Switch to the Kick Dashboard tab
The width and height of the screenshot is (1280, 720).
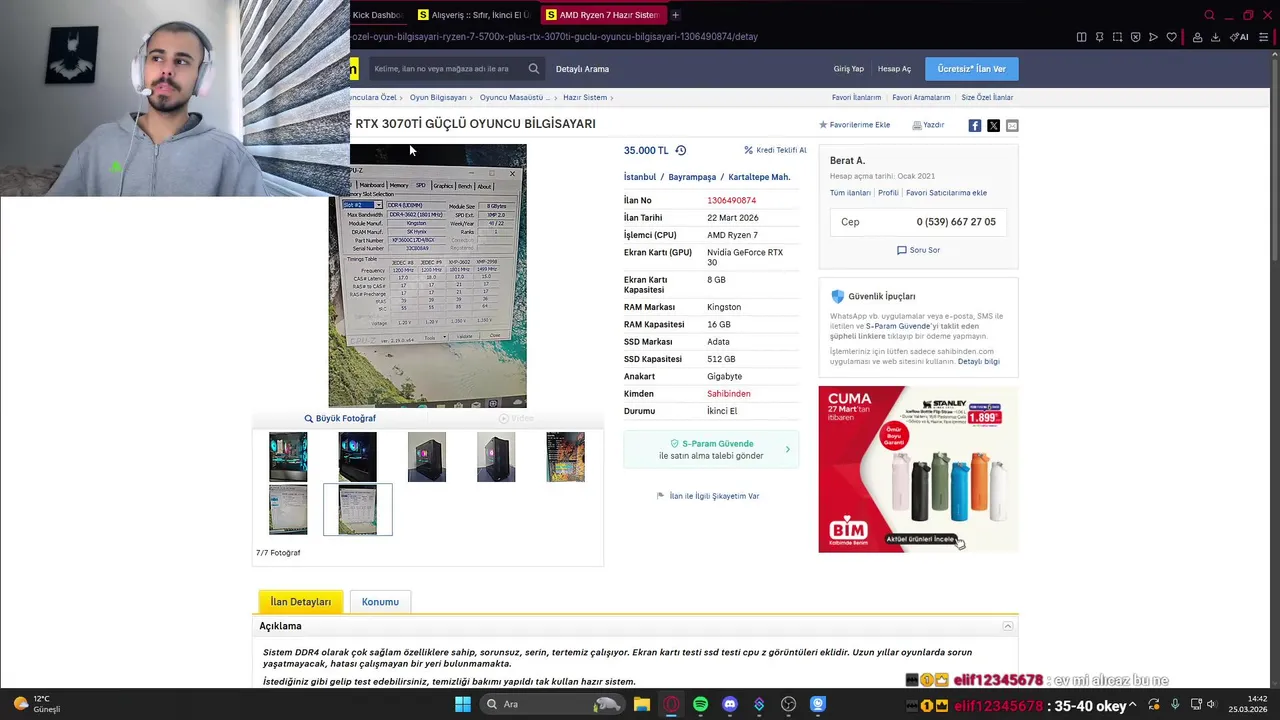(x=377, y=15)
